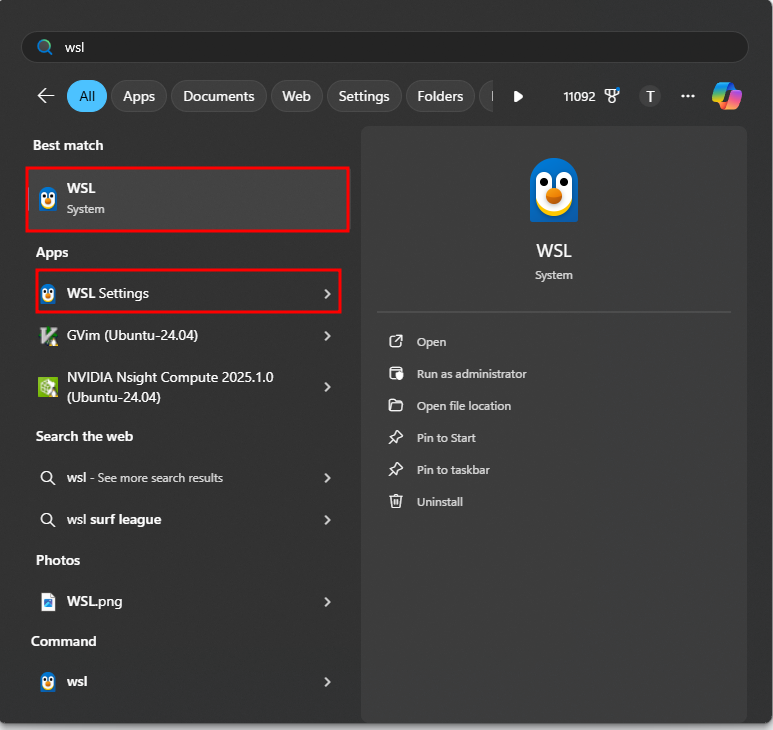Image resolution: width=773 pixels, height=730 pixels.
Task: Click magnifier icon beside 'wsl - See more'
Action: [x=48, y=478]
